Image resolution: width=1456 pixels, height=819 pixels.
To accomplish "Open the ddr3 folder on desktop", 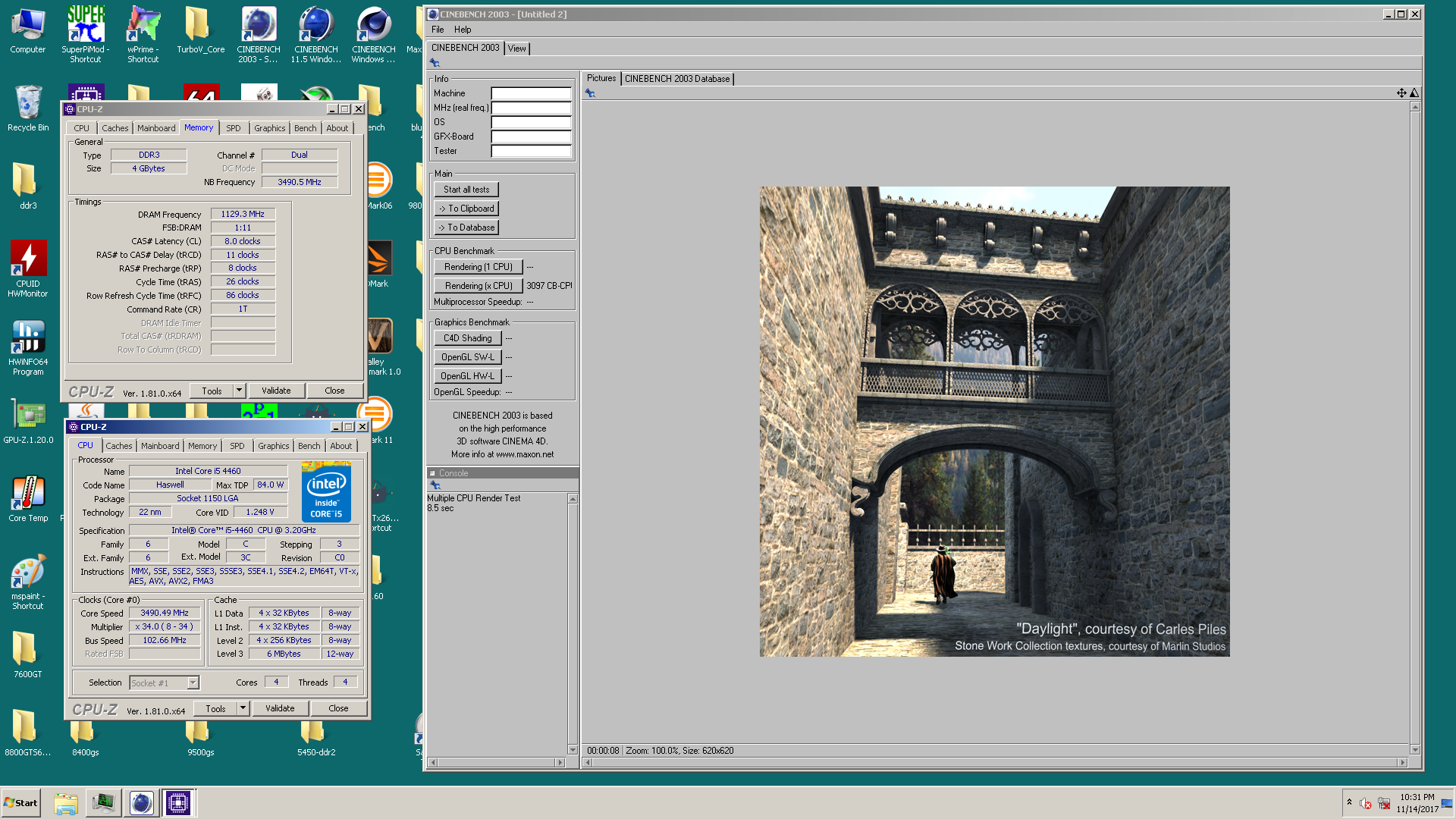I will click(x=28, y=187).
